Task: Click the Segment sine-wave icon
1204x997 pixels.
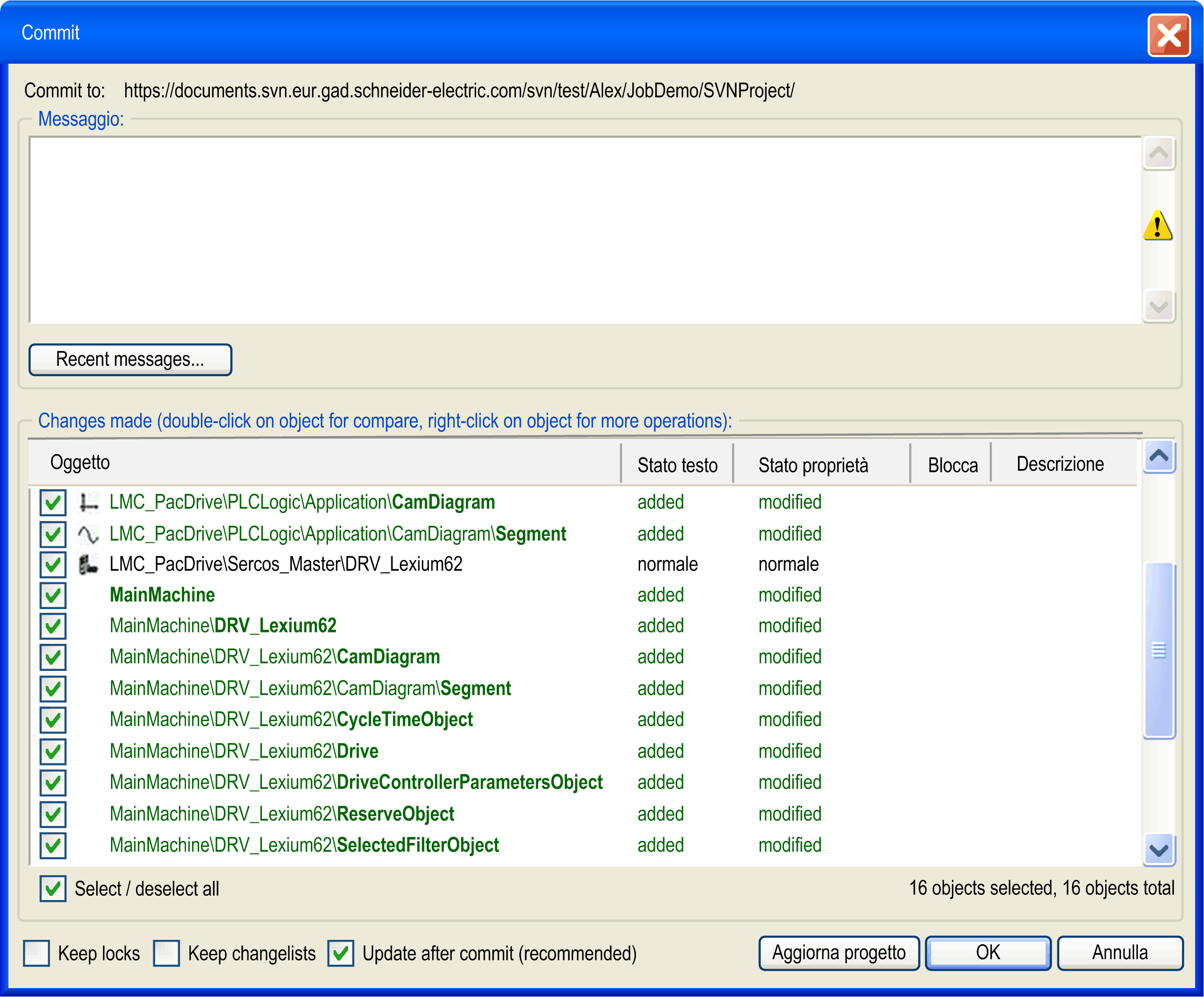Action: click(x=88, y=534)
